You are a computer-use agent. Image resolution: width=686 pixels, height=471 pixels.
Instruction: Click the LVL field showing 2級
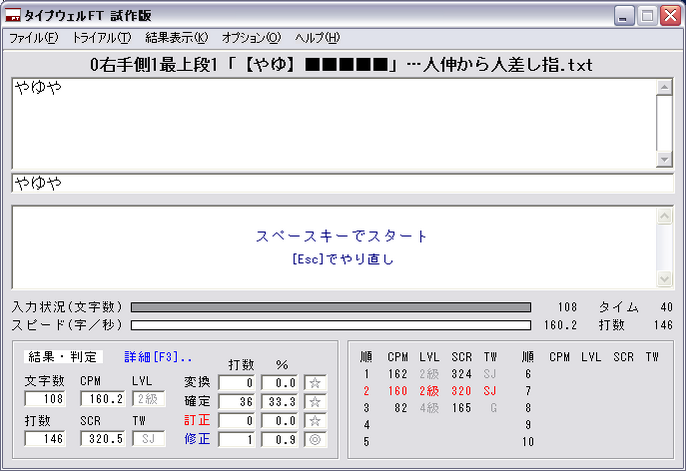149,399
